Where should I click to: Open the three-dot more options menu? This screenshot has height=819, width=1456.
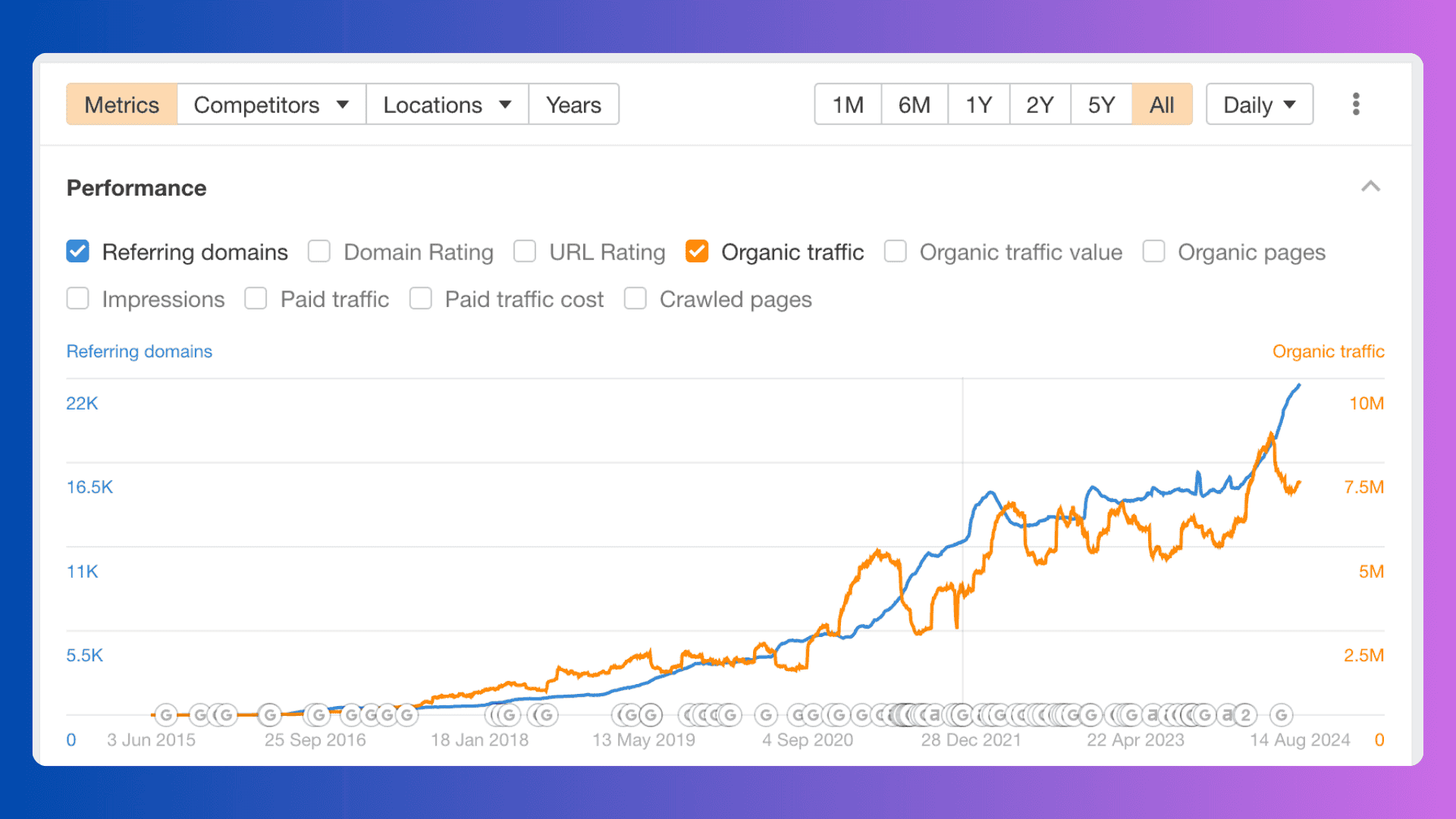click(x=1356, y=104)
